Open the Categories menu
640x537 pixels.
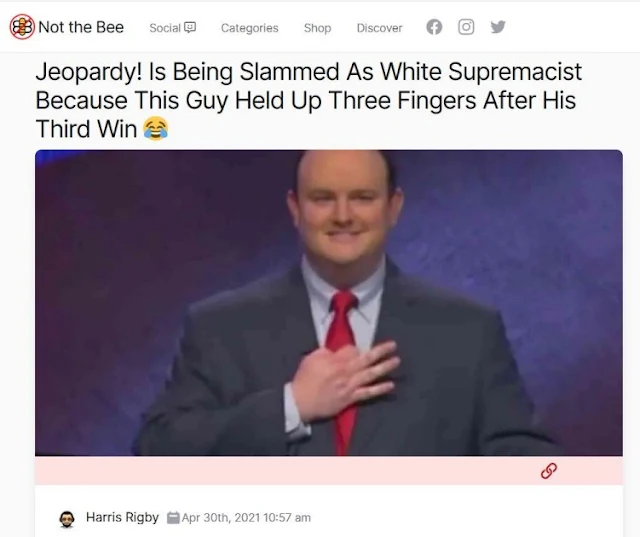[249, 28]
